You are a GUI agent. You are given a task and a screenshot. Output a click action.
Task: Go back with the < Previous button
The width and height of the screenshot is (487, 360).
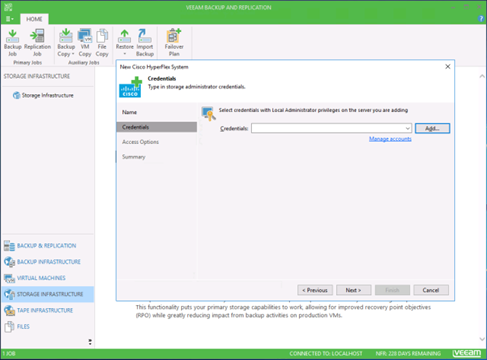(x=315, y=290)
